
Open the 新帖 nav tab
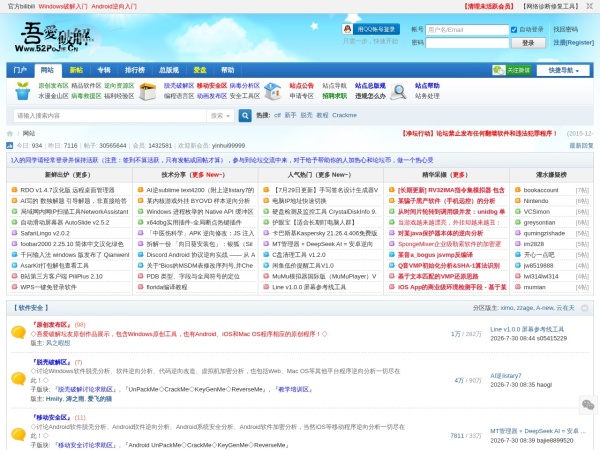[76, 70]
